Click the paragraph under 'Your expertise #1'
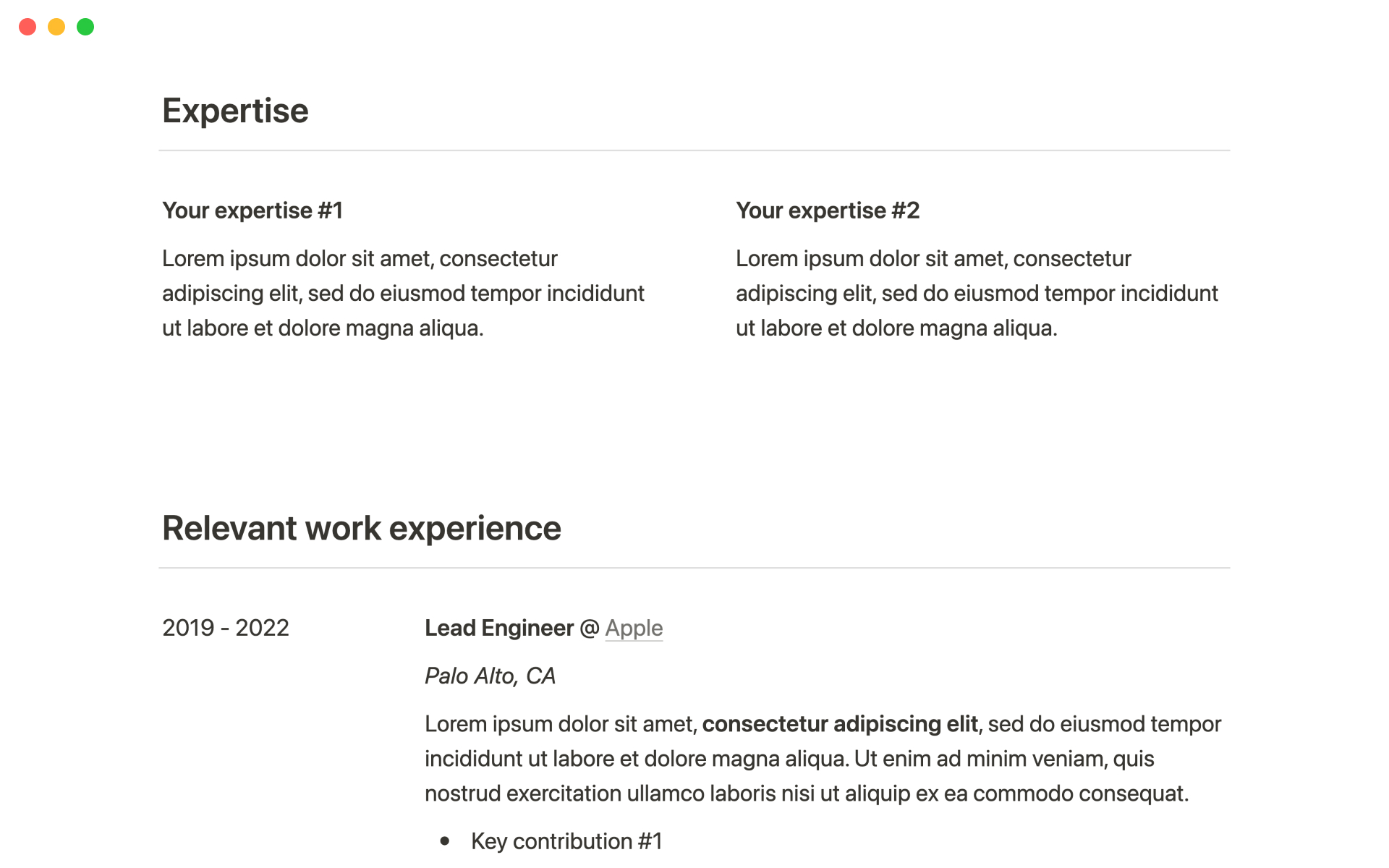 pos(402,293)
